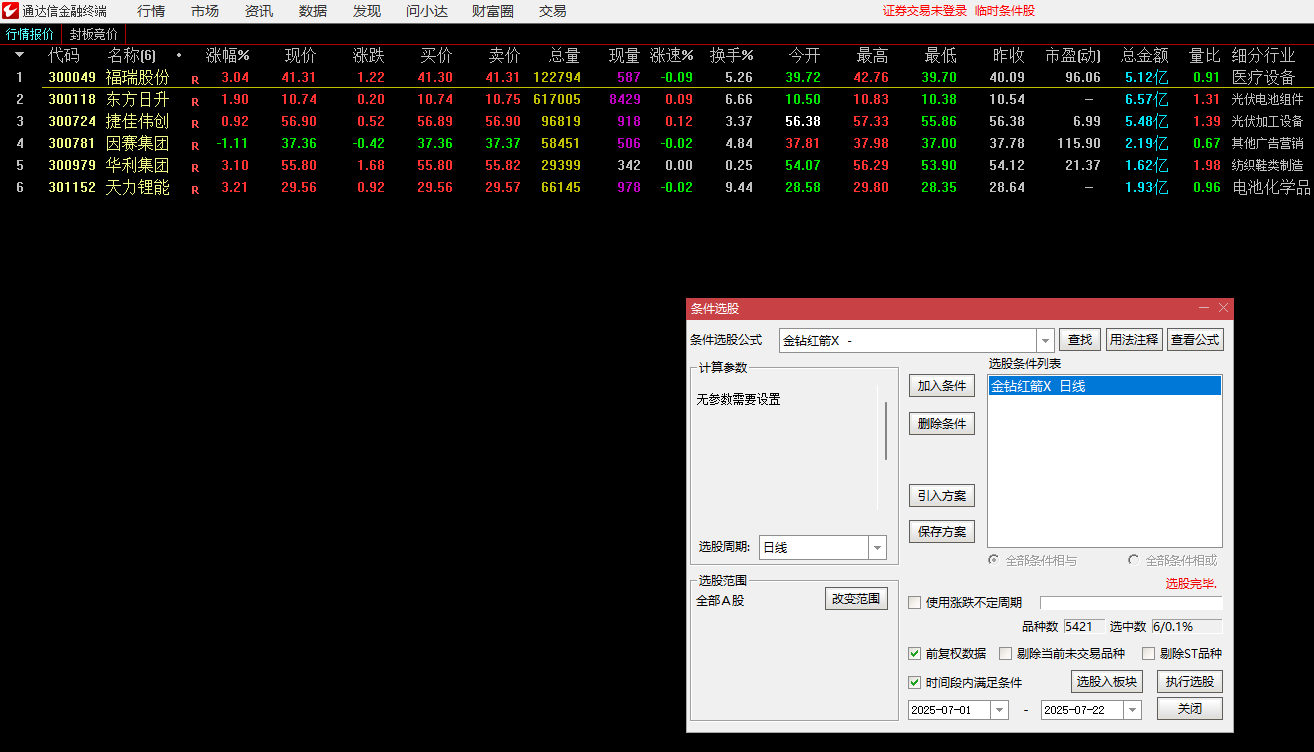The width and height of the screenshot is (1314, 752).
Task: Select 金钻红箭X 日线 in condition list
Action: pyautogui.click(x=1104, y=386)
